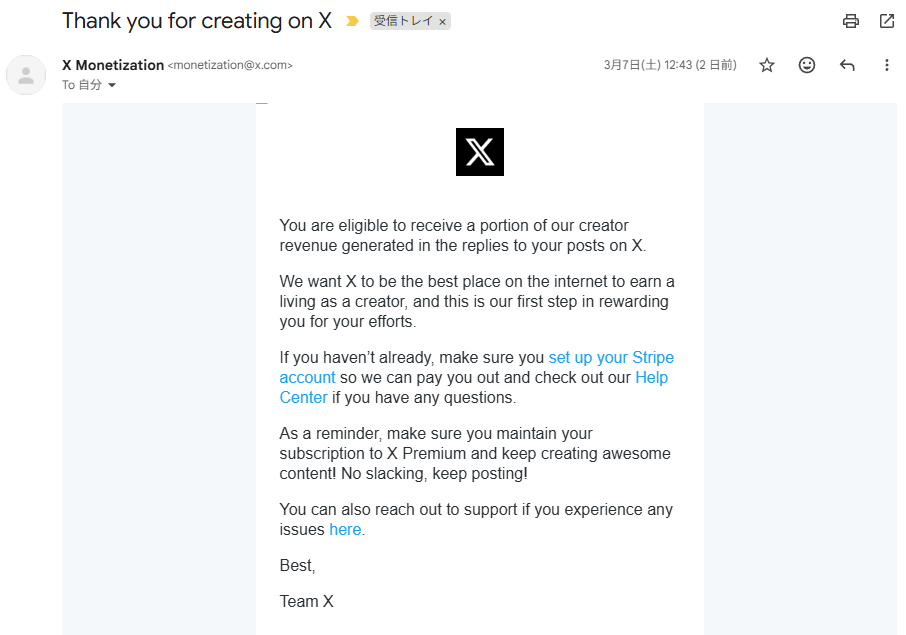Click the Team X signature text
Screen dimensions: 906x635
pos(306,602)
